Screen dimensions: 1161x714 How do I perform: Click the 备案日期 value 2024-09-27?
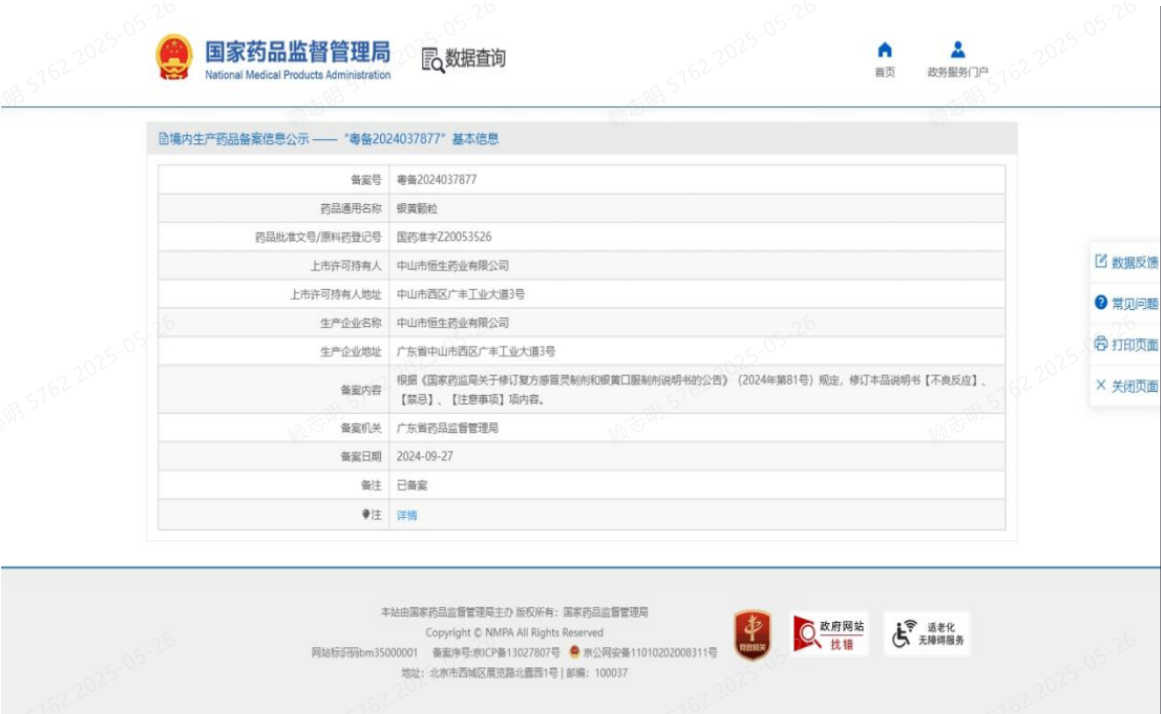(424, 456)
